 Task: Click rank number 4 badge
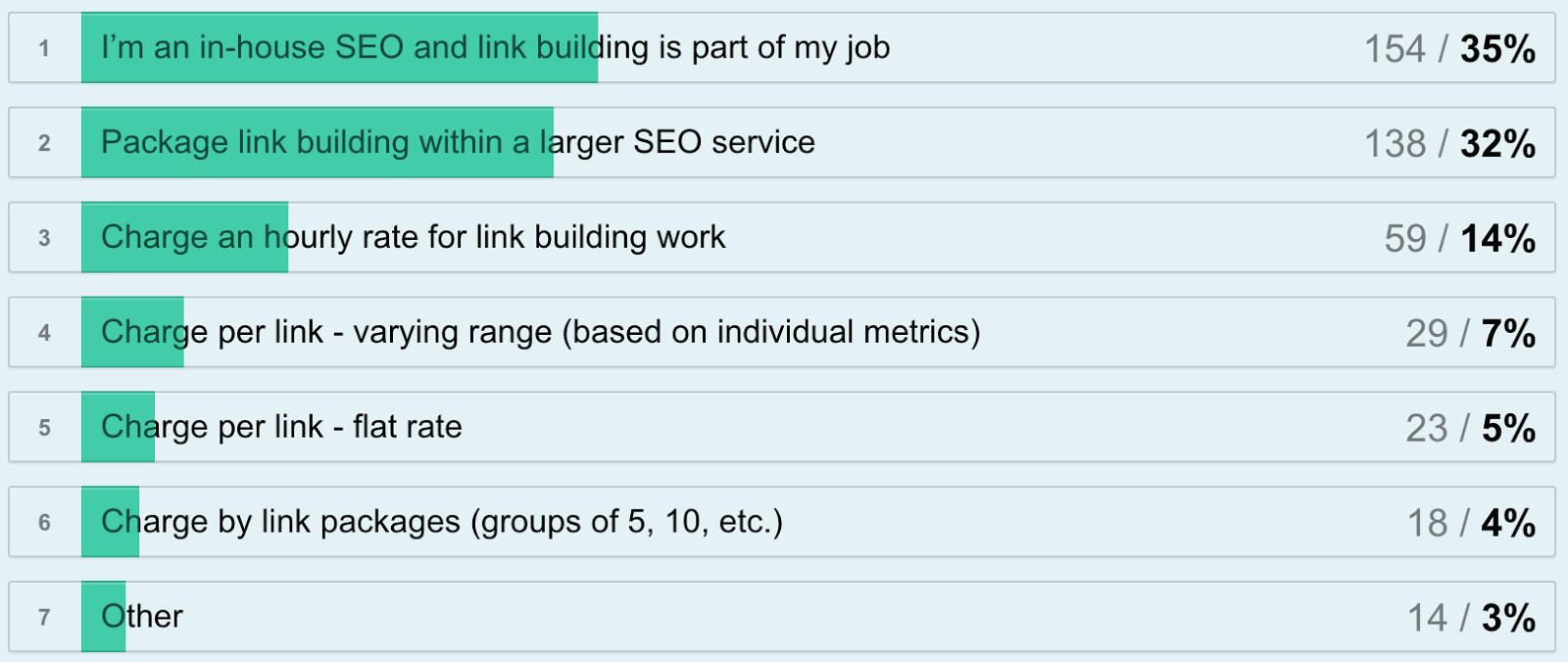click(x=44, y=333)
